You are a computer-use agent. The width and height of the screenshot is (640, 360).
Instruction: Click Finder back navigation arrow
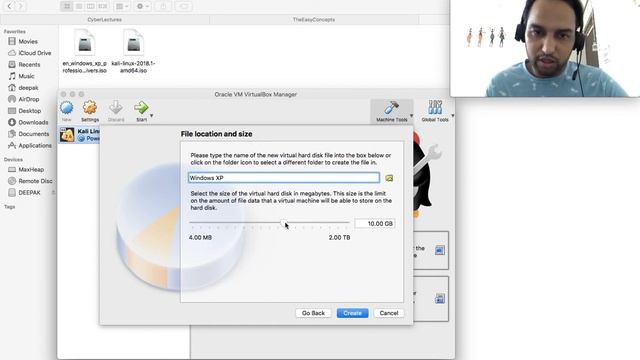pos(9,6)
